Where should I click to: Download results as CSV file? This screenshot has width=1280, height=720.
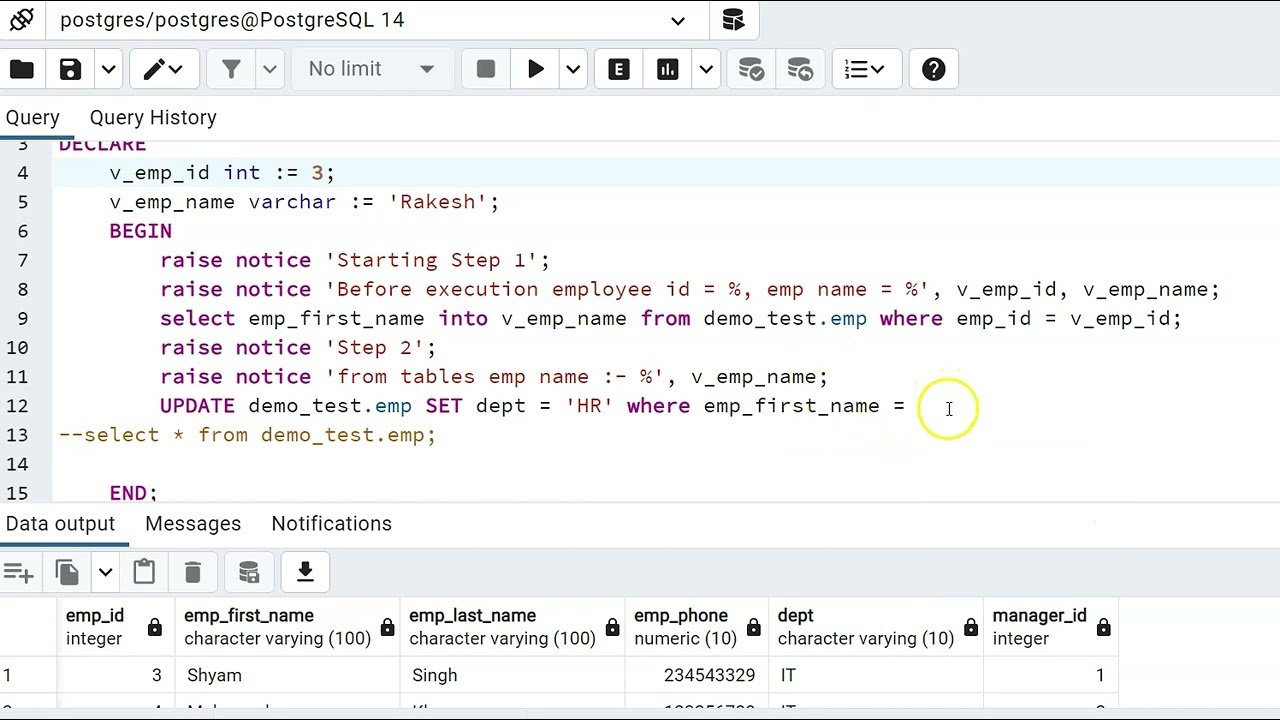305,572
